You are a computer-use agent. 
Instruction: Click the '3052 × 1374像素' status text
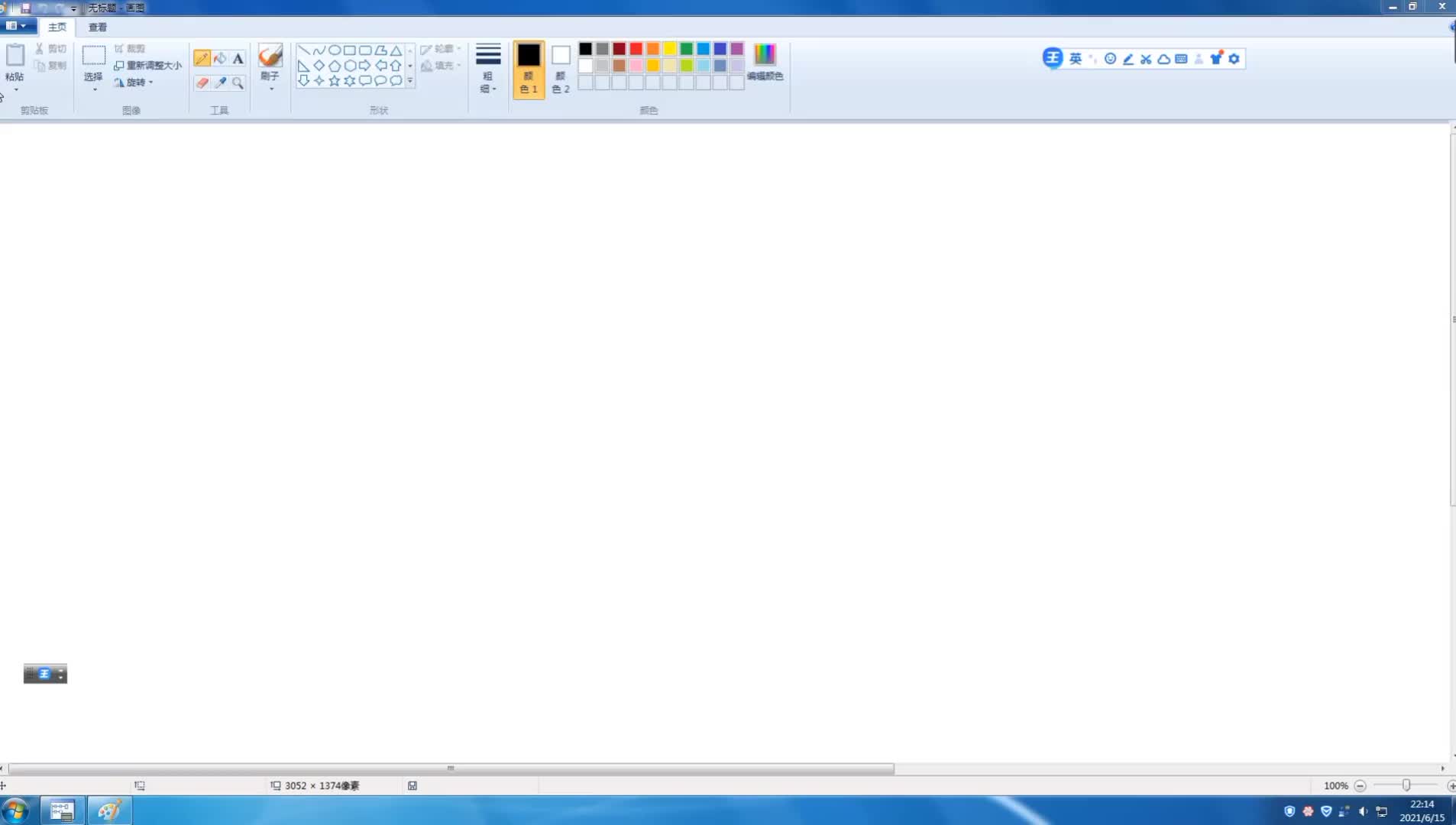point(322,785)
